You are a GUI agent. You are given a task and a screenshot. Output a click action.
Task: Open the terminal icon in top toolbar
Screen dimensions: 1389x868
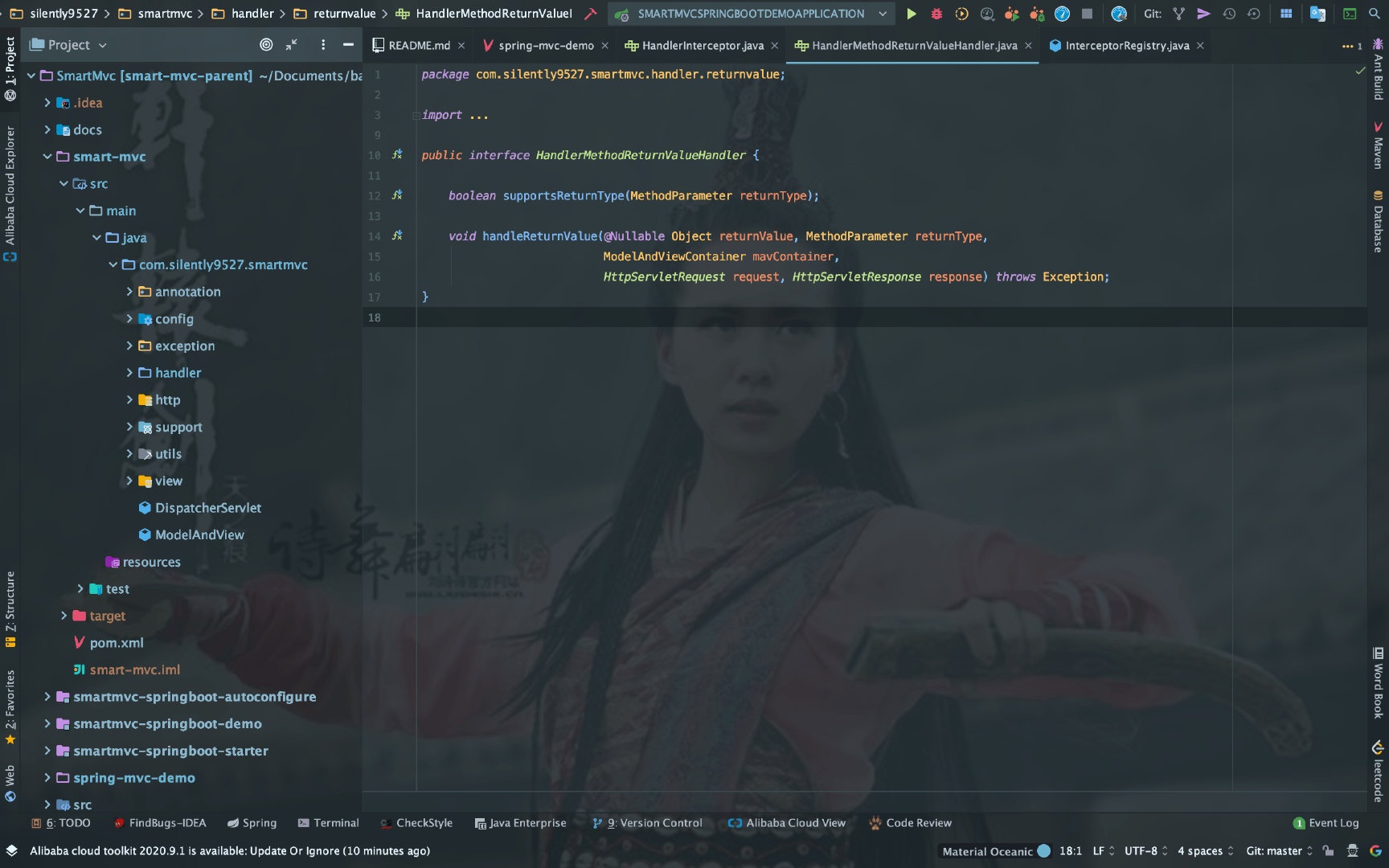[1350, 14]
